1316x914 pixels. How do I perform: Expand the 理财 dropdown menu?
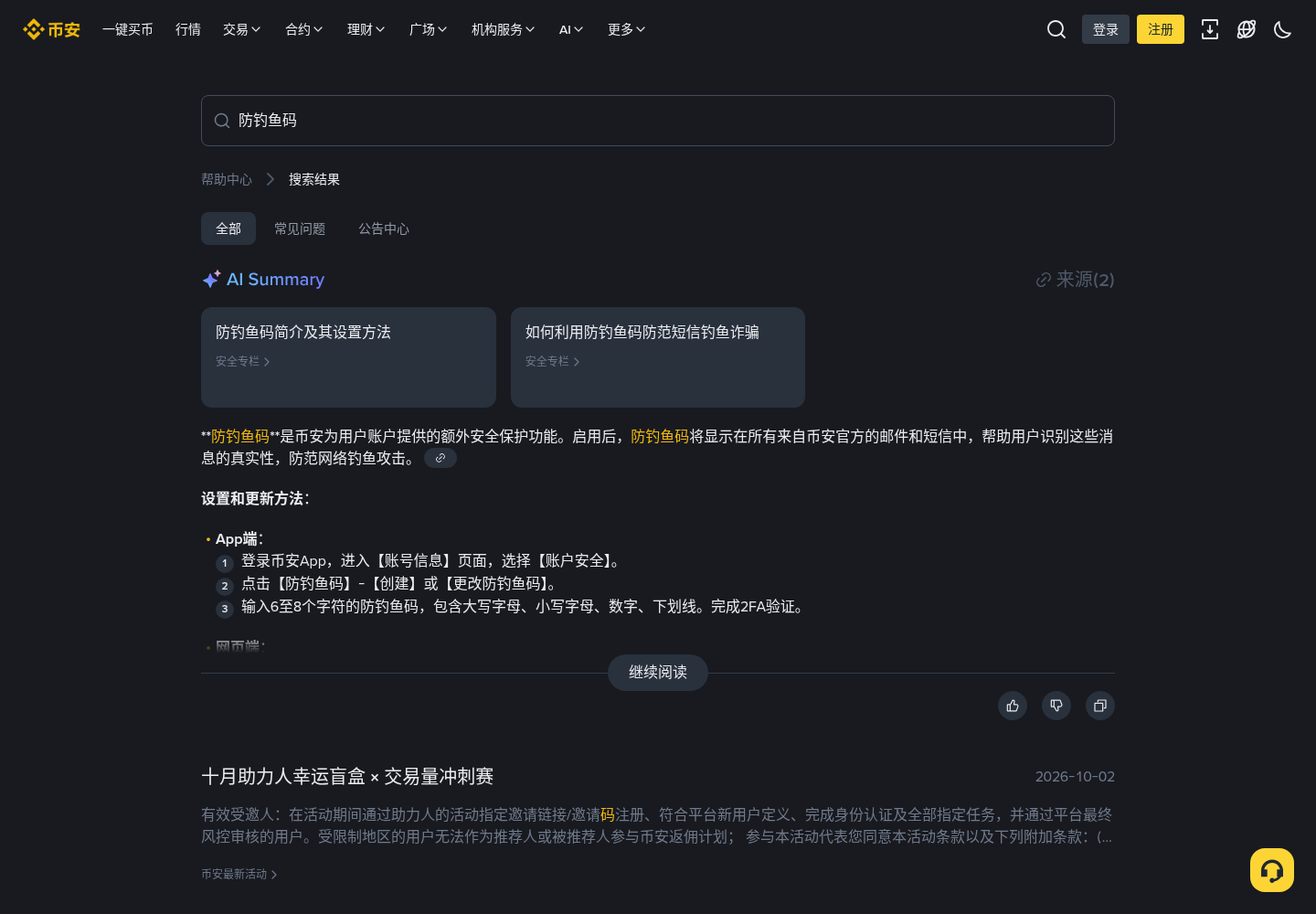366,29
